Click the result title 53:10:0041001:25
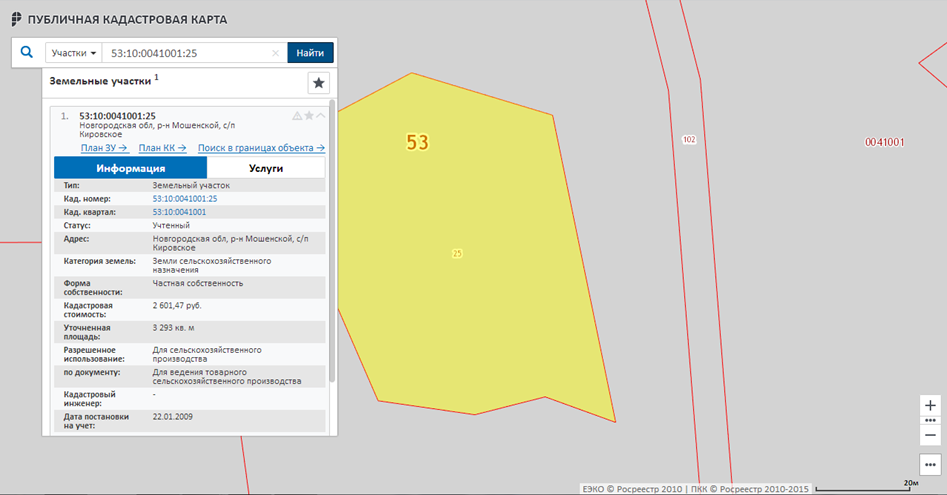Screen dimensions: 947x495 (118, 116)
